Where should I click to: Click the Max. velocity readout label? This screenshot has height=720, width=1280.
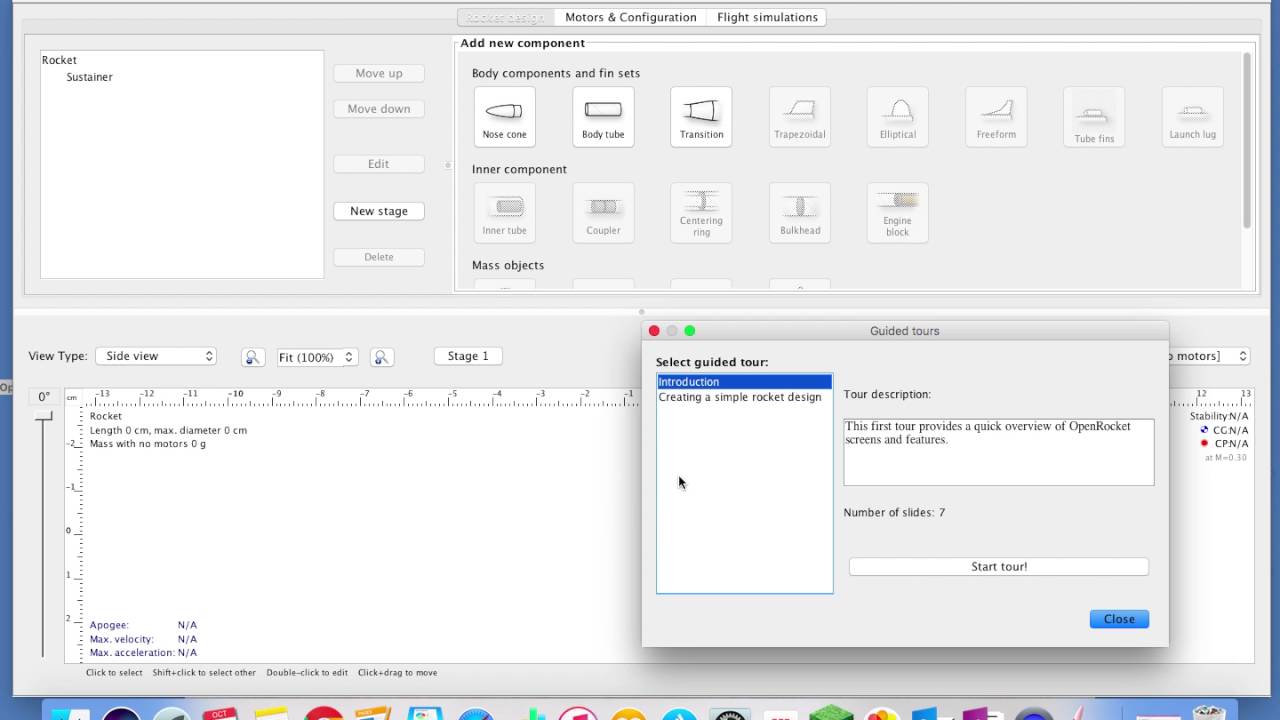click(x=122, y=639)
